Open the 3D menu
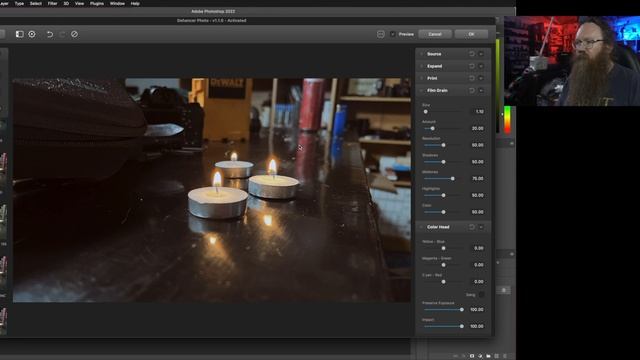 tap(66, 3)
